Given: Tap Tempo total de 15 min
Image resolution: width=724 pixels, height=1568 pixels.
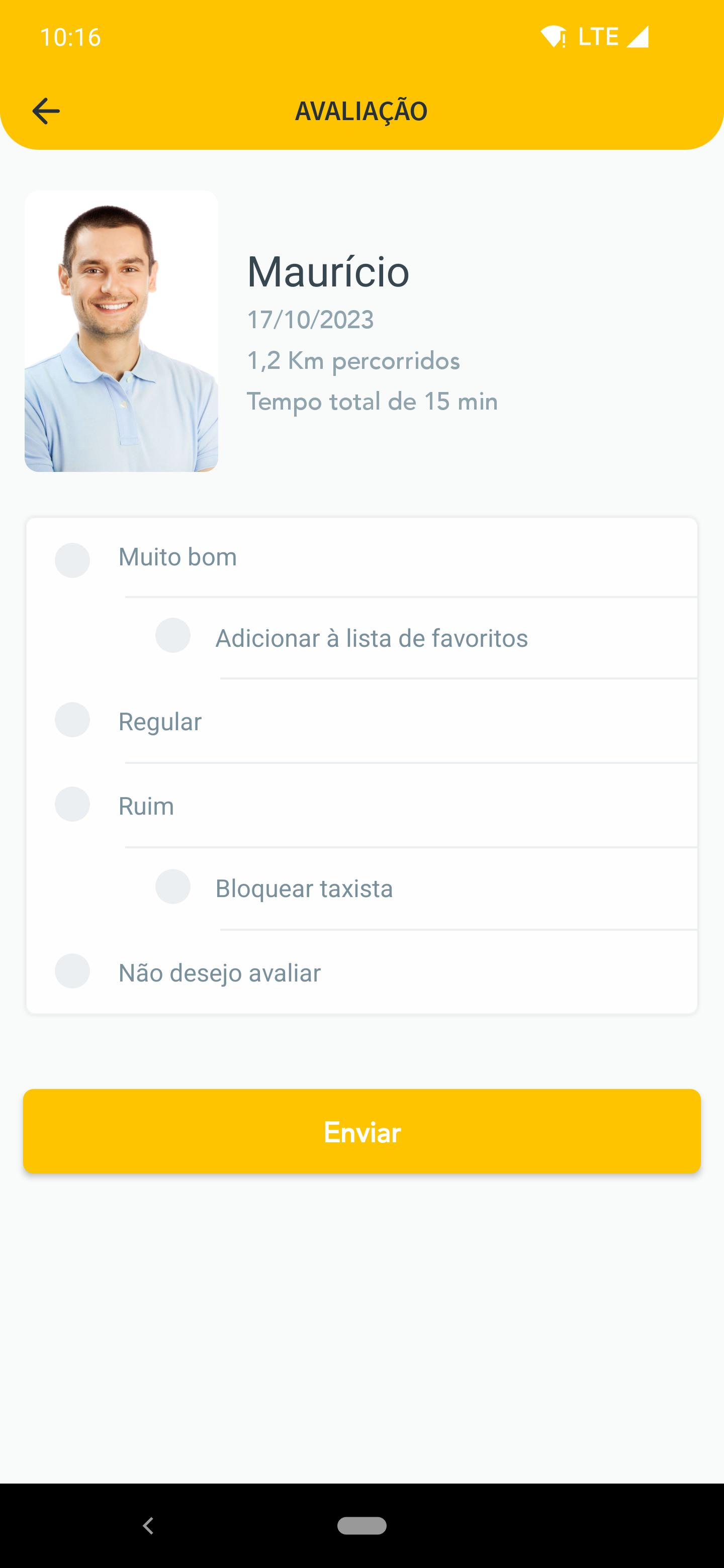Looking at the screenshot, I should (x=372, y=402).
